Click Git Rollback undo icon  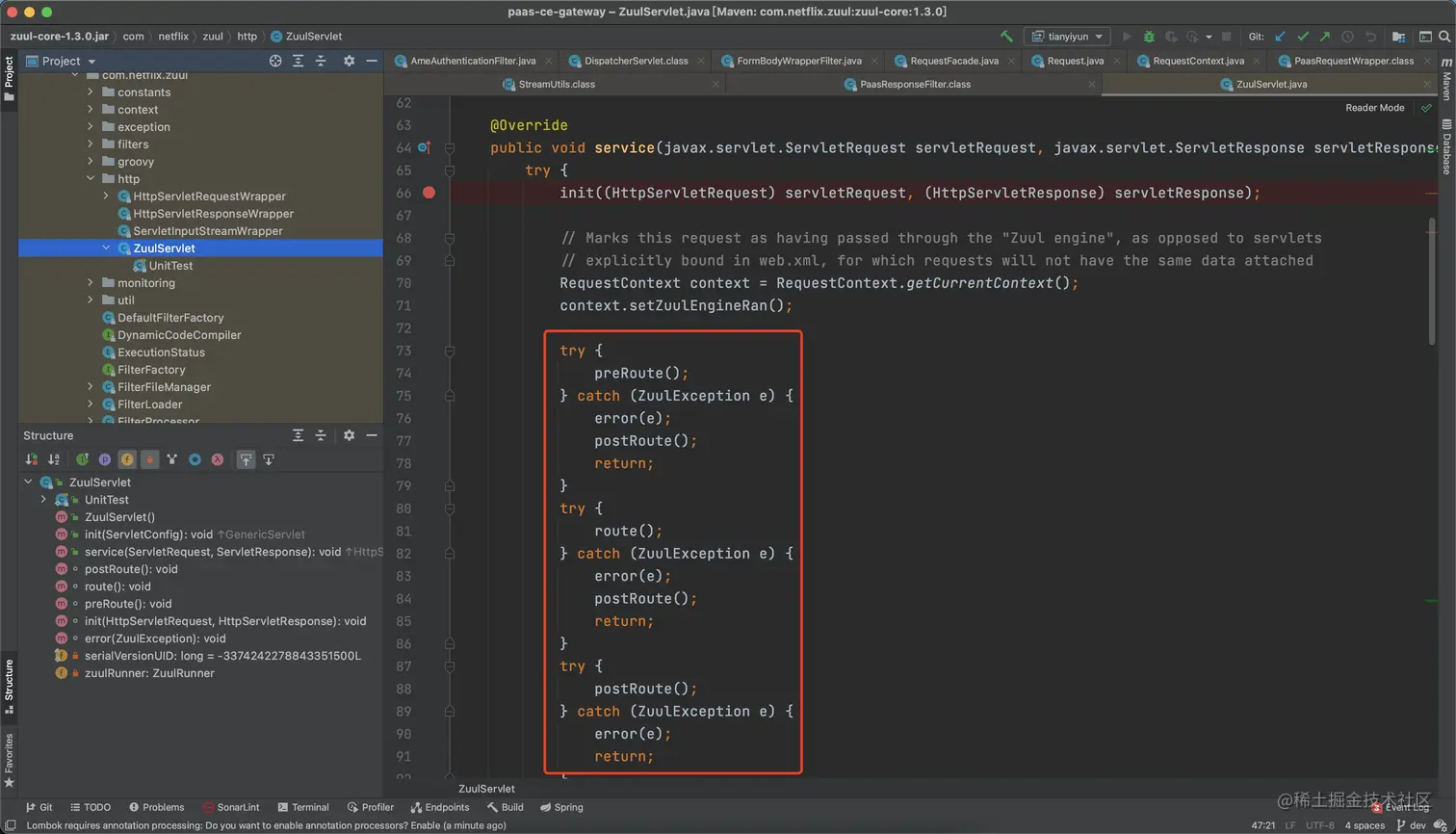tap(1370, 37)
